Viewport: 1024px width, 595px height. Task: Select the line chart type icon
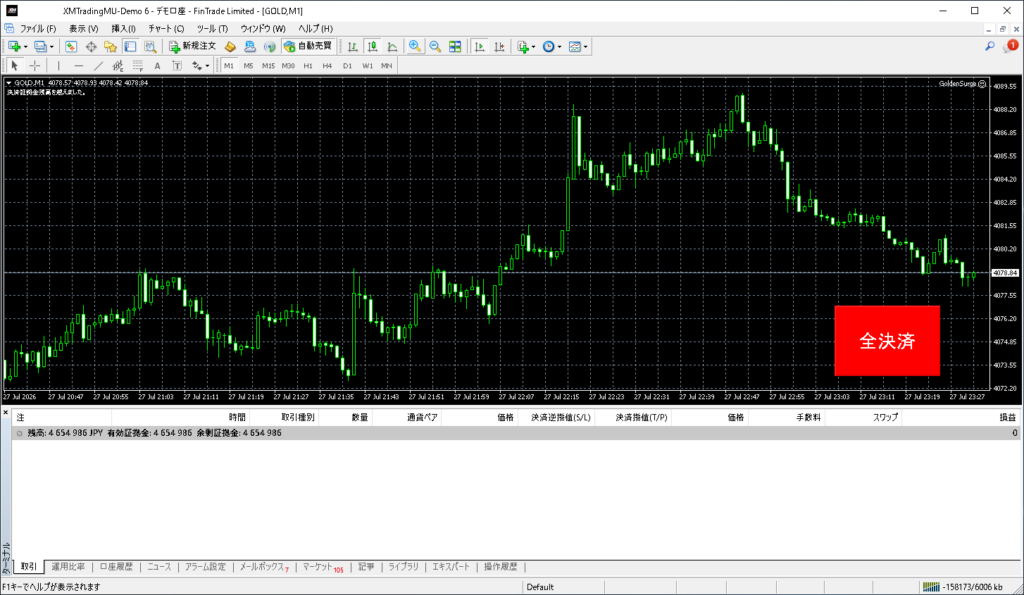coord(392,46)
